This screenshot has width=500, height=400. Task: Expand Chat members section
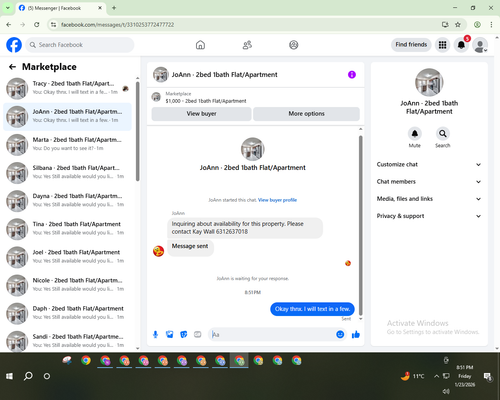(x=429, y=182)
